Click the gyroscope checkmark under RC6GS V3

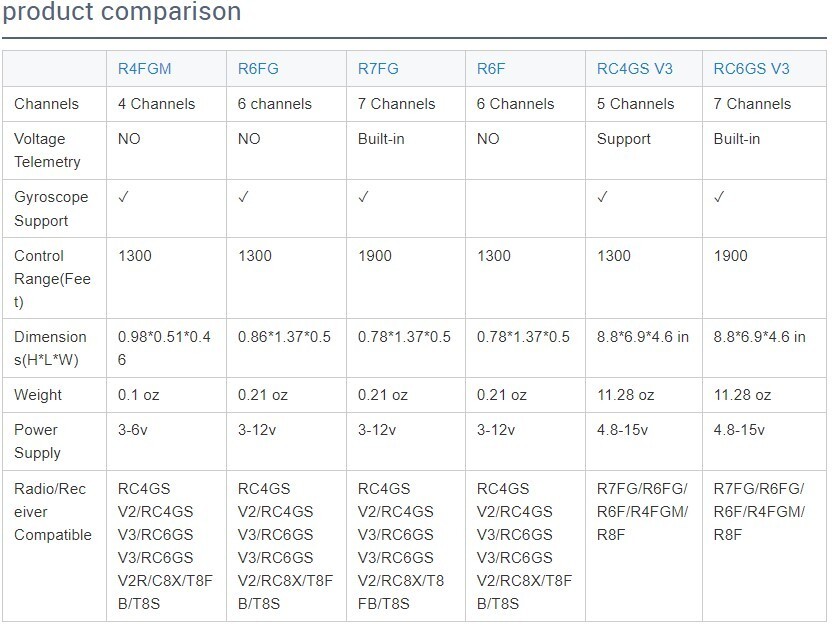click(x=720, y=197)
